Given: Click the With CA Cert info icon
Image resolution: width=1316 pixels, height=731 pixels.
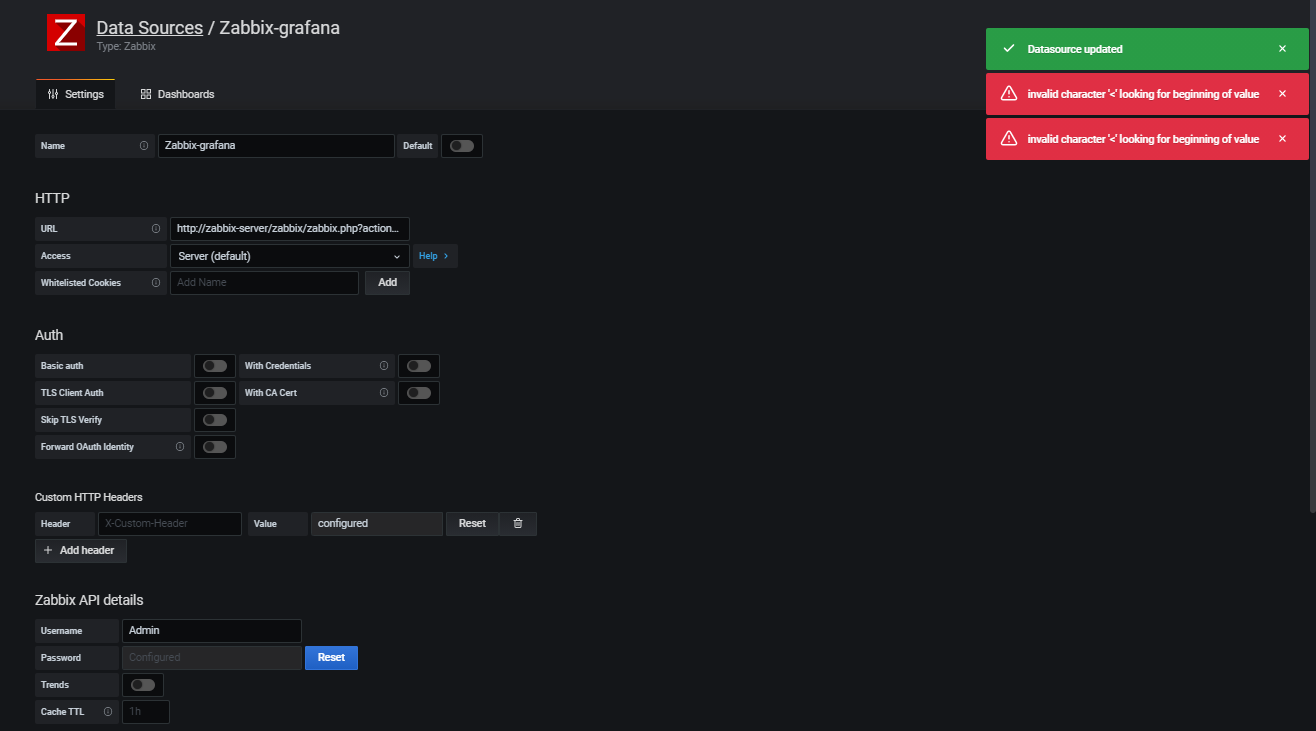Looking at the screenshot, I should point(384,393).
